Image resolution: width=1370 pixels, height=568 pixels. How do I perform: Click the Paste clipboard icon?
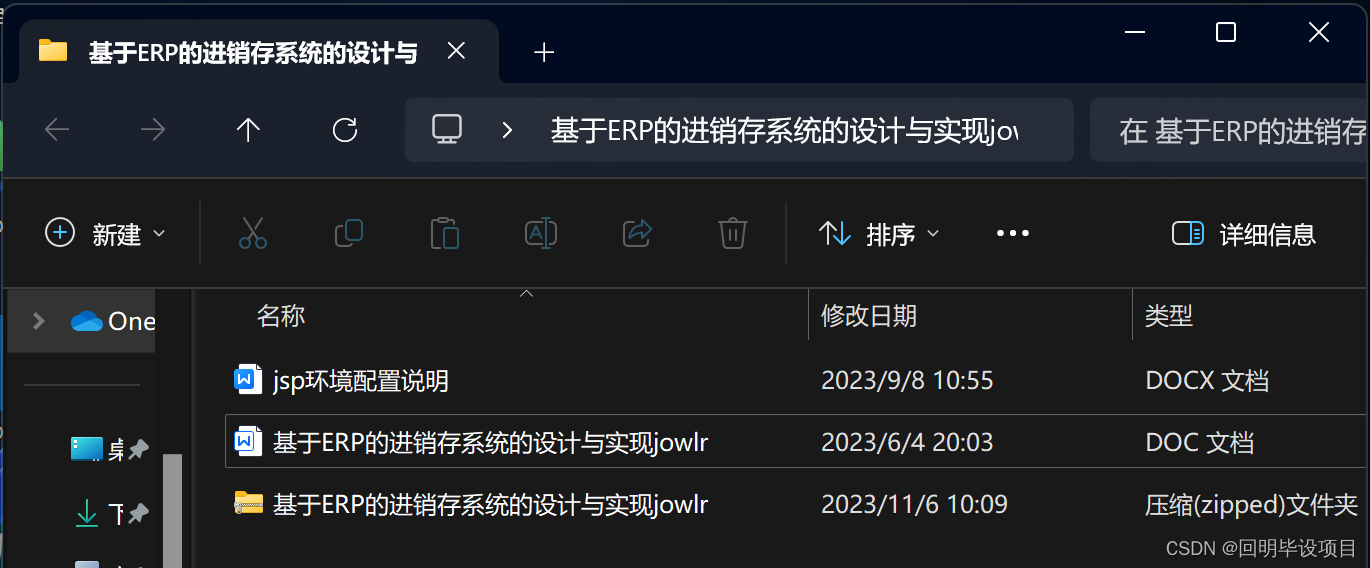pyautogui.click(x=444, y=234)
